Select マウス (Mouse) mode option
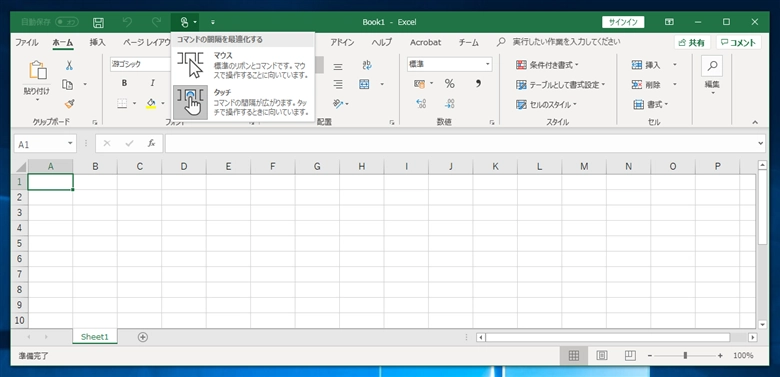Image resolution: width=780 pixels, height=377 pixels. pyautogui.click(x=243, y=65)
